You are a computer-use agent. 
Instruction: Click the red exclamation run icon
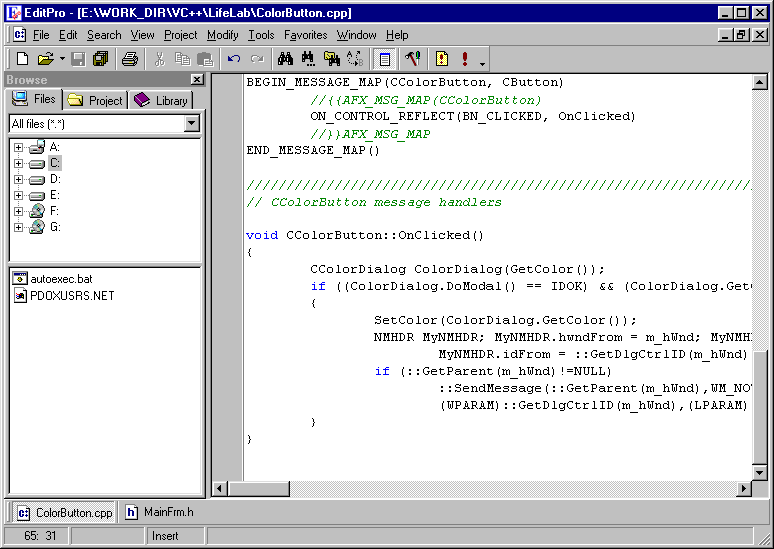coord(464,59)
